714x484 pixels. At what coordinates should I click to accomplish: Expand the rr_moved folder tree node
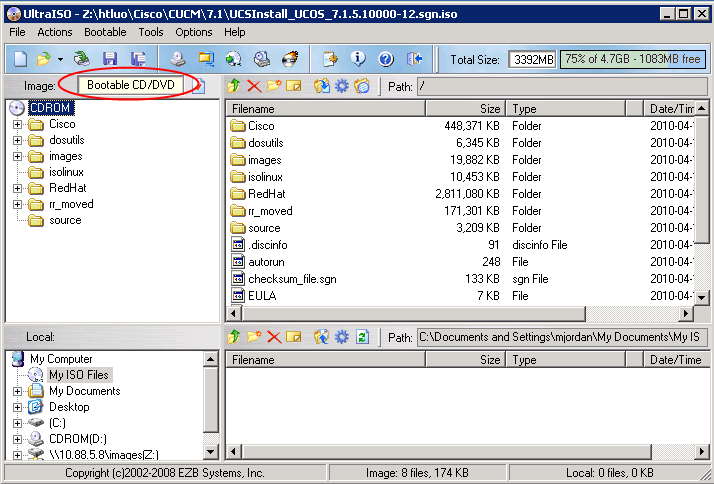pos(17,204)
